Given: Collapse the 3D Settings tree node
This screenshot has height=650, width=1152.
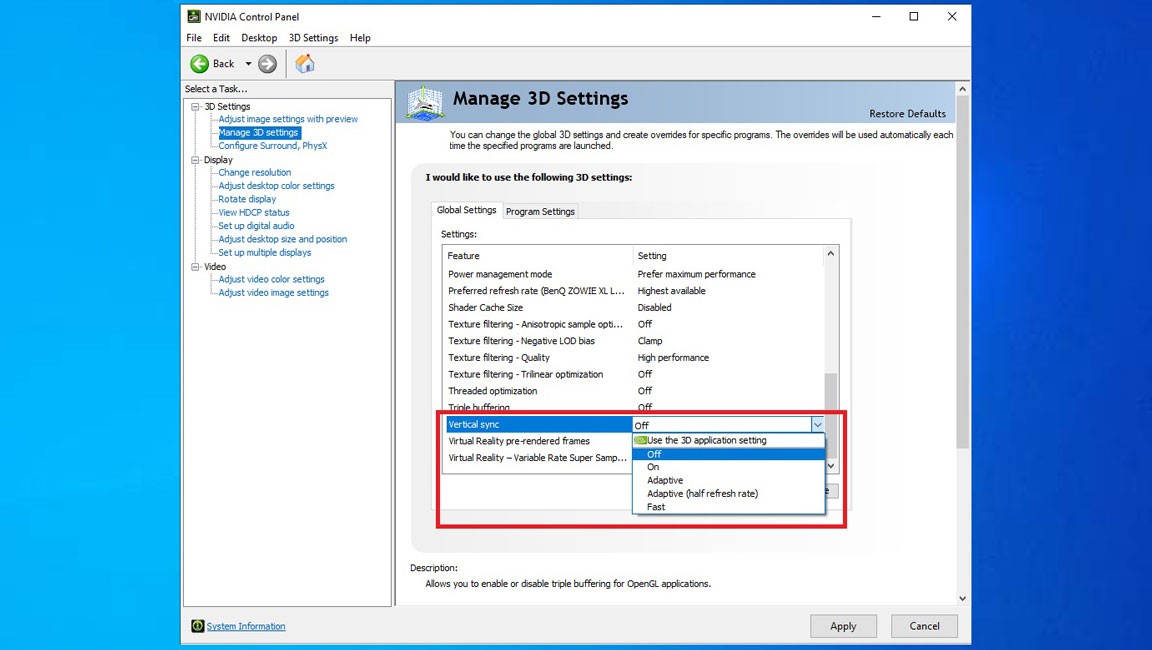Looking at the screenshot, I should 196,106.
